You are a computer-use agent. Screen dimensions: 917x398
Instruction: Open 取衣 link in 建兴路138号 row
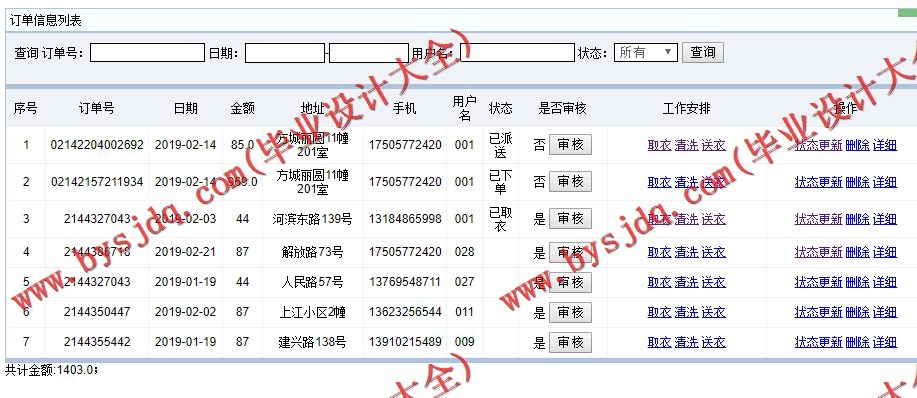[x=659, y=342]
